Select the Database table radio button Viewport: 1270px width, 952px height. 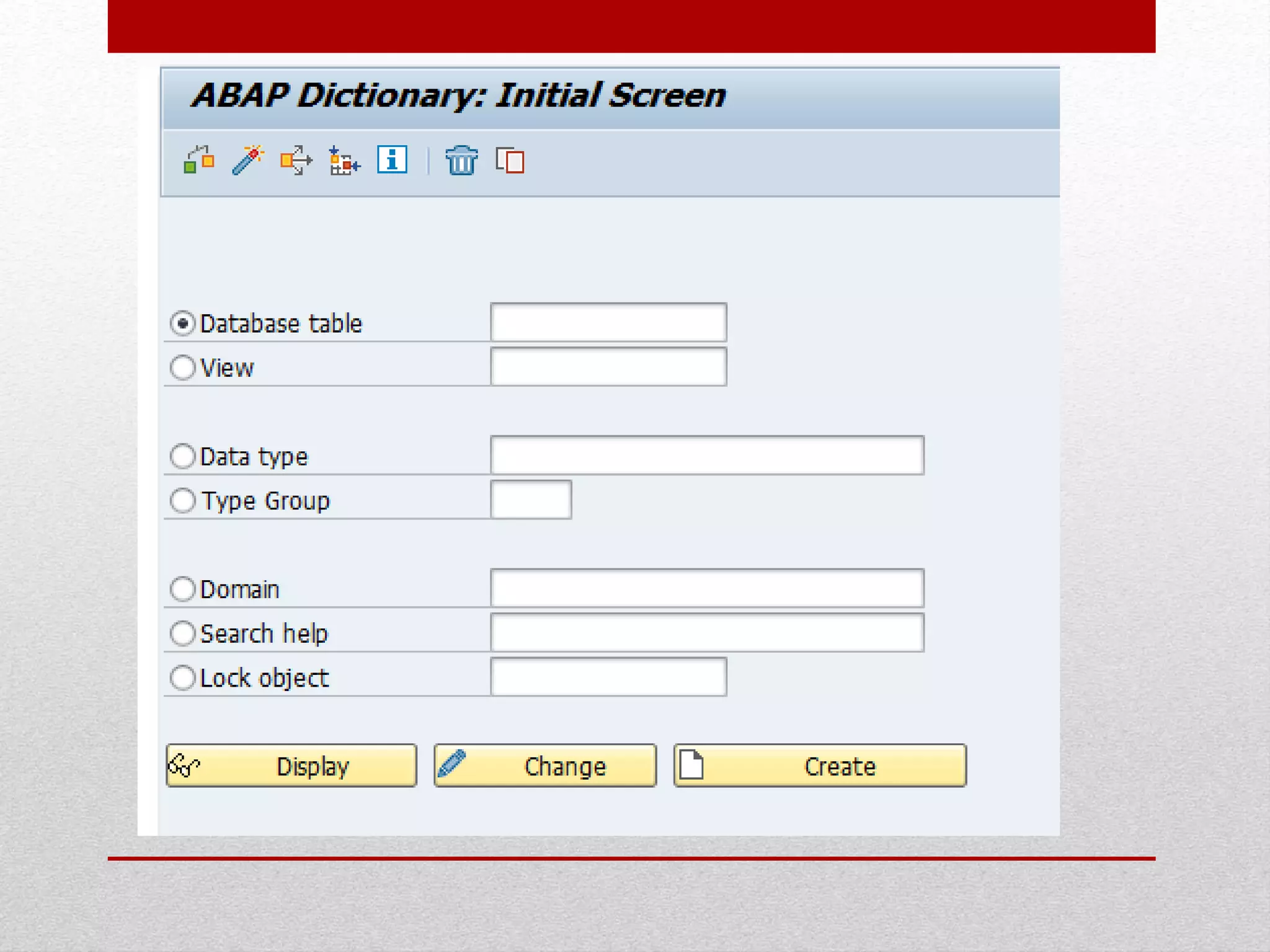183,324
